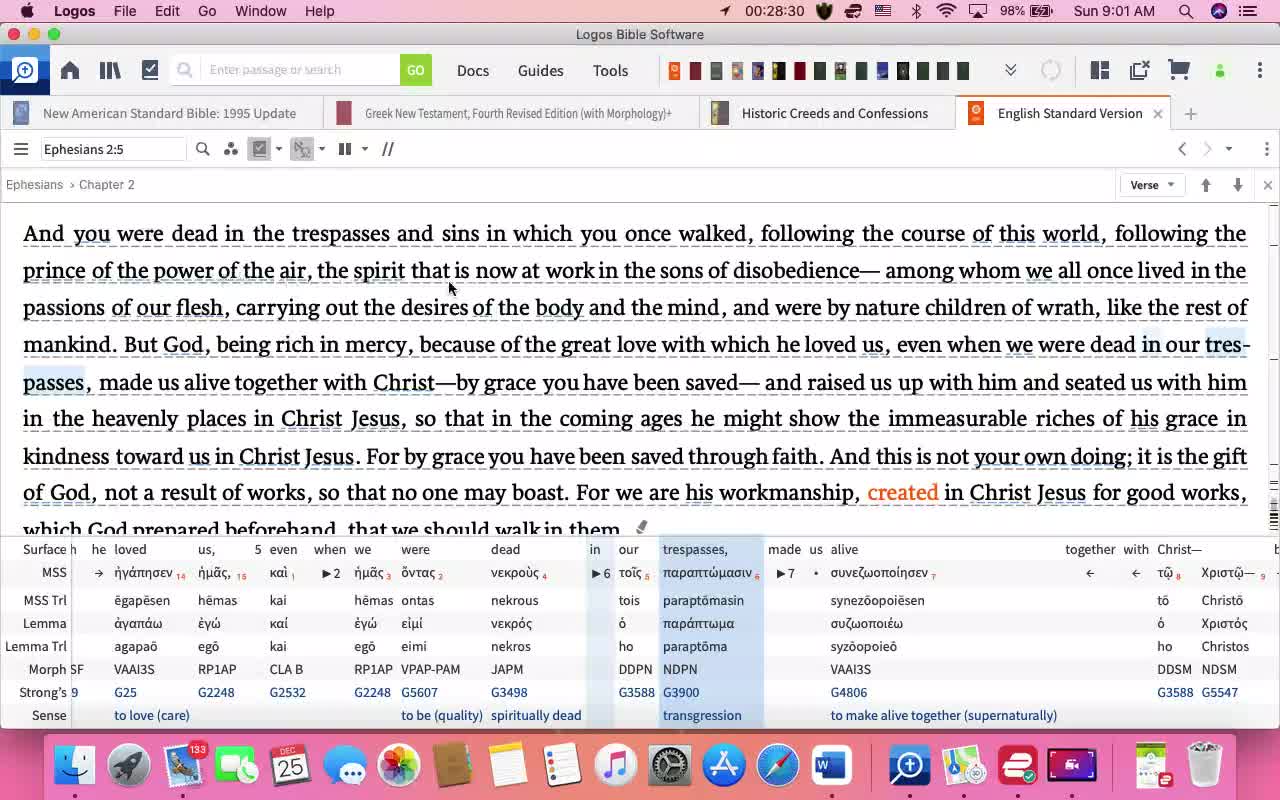Open the Tools menu
1280x800 pixels.
(x=610, y=71)
